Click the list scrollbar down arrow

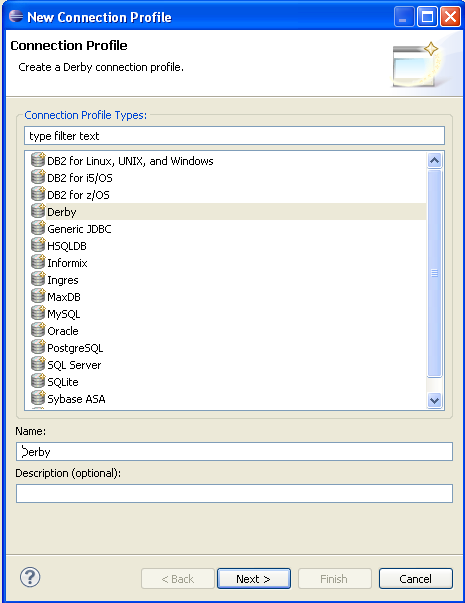click(x=435, y=400)
